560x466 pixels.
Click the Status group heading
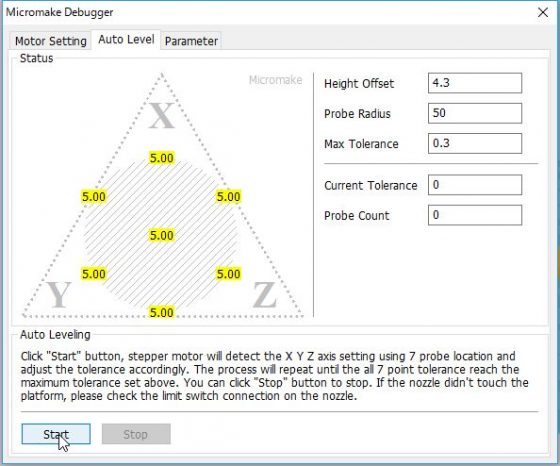coord(36,58)
